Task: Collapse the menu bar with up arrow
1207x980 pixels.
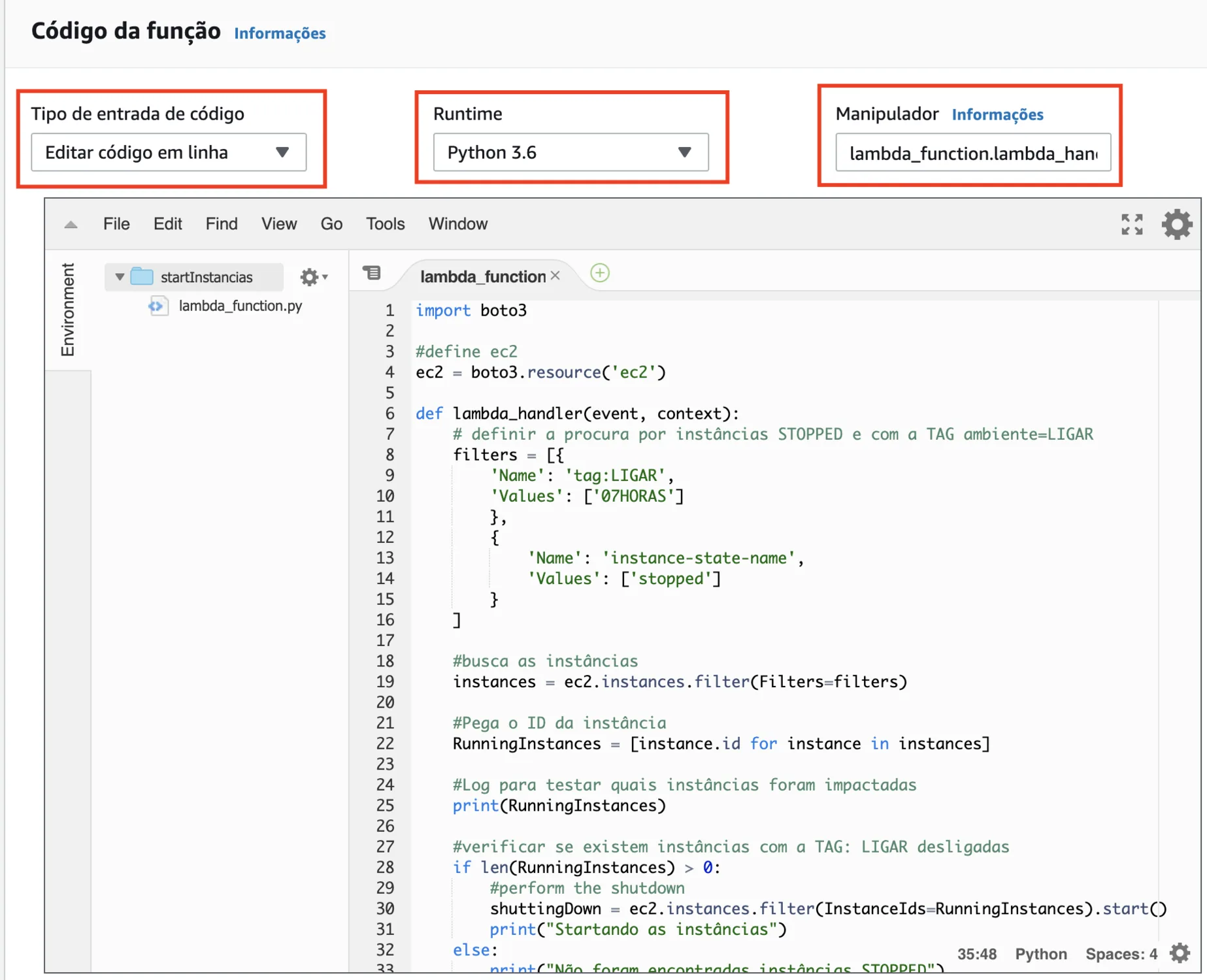Action: click(x=71, y=225)
